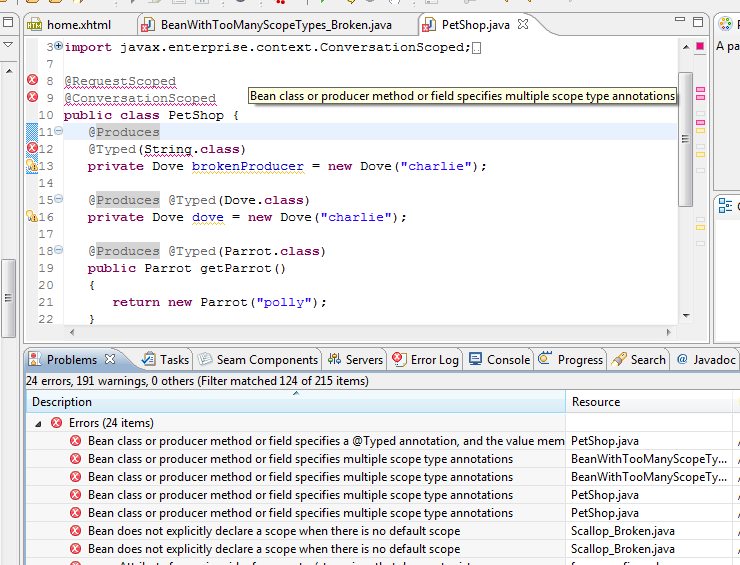
Task: Click the left panel minimize icon
Action: coord(8,22)
